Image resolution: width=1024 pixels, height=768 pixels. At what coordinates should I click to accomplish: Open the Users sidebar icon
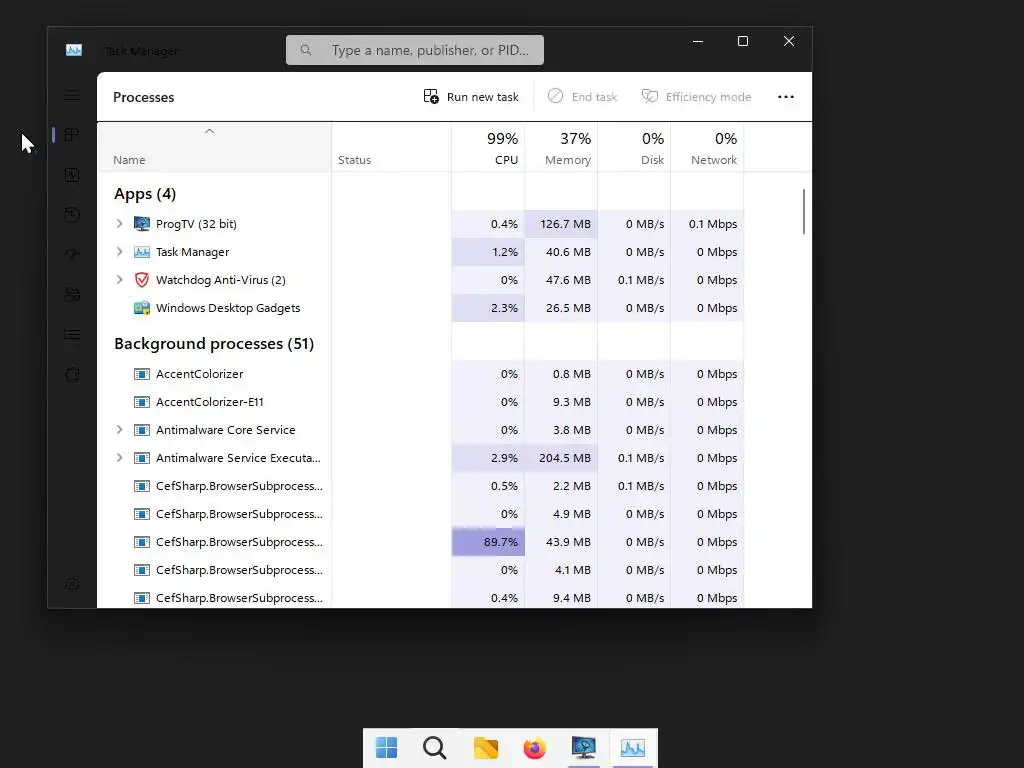(x=72, y=295)
